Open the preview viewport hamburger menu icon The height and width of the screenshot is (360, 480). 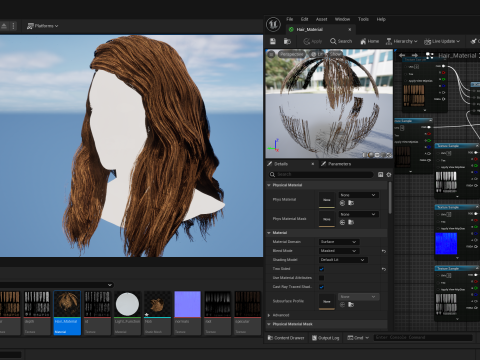pos(271,54)
